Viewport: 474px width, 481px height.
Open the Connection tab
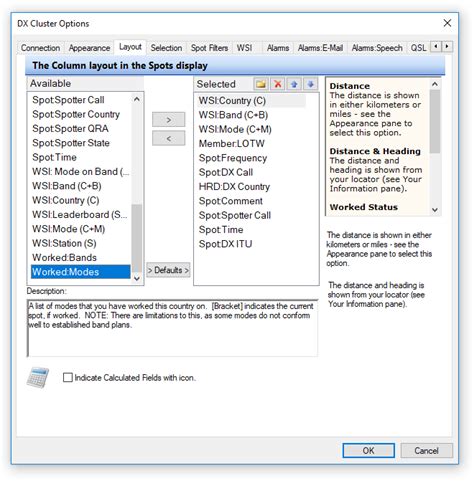coord(40,48)
